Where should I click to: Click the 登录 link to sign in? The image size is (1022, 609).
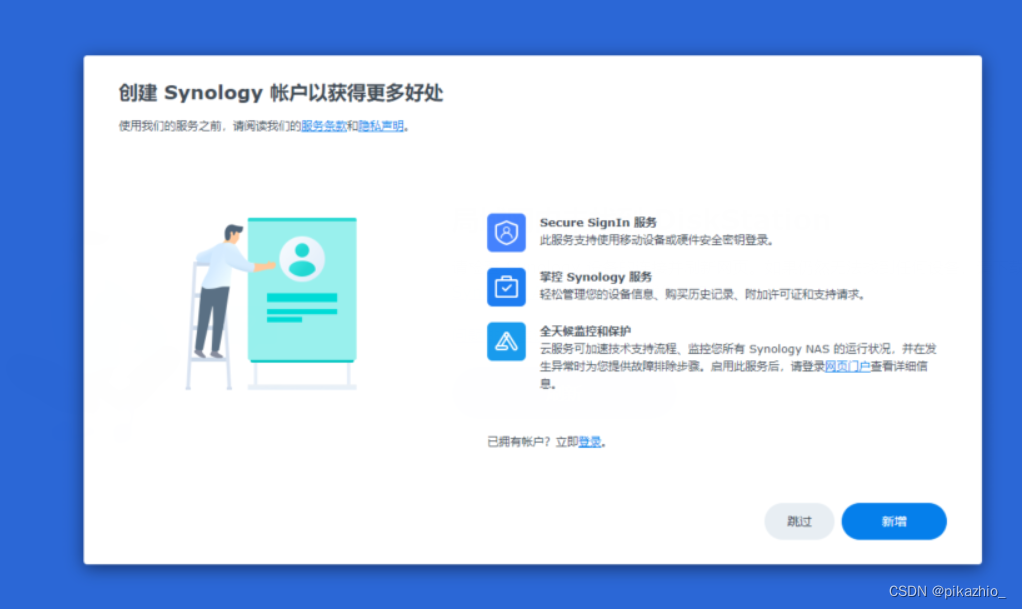[590, 442]
